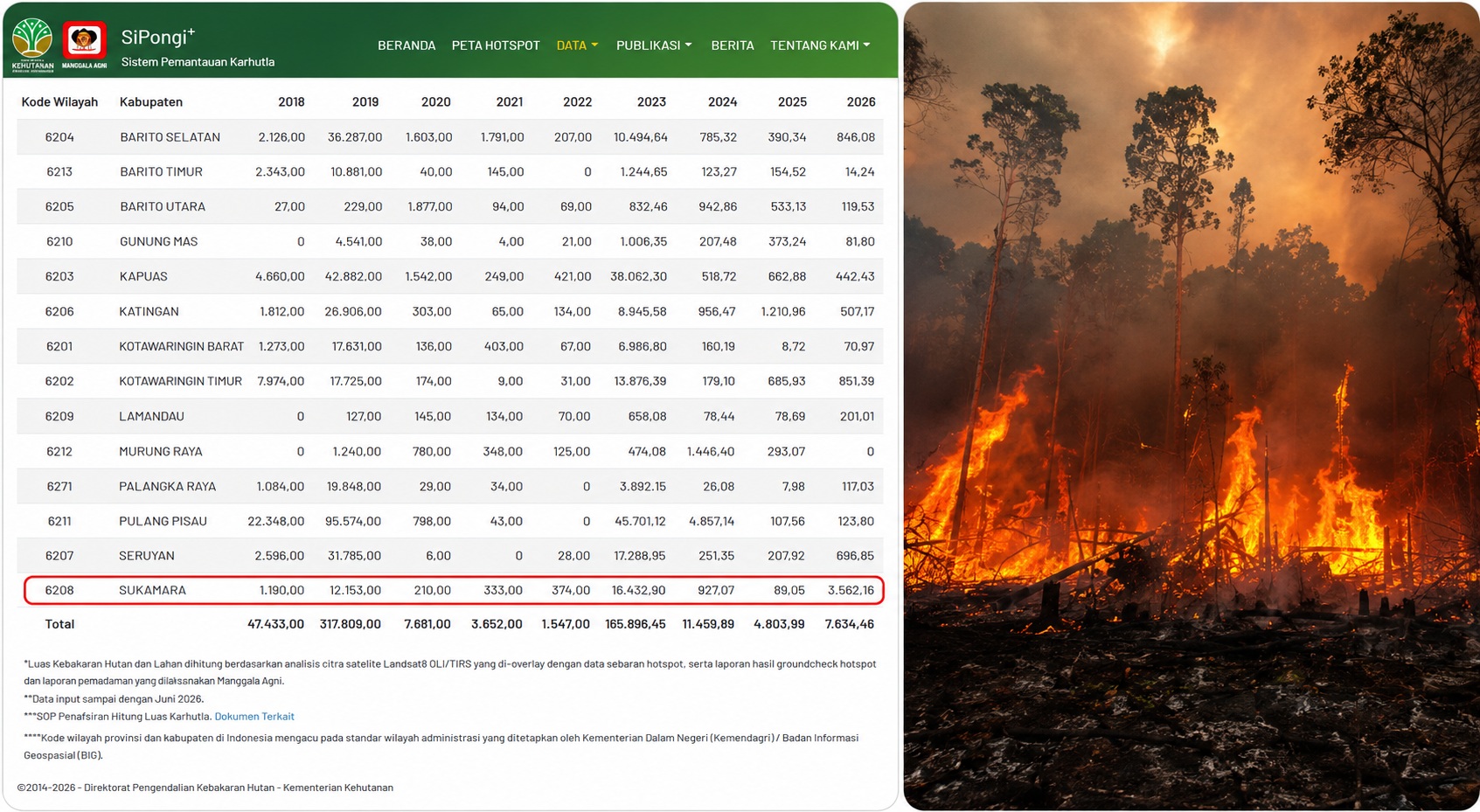Viewport: 1480px width, 812px height.
Task: Select 2019 total value 317.809,00
Action: 350,624
